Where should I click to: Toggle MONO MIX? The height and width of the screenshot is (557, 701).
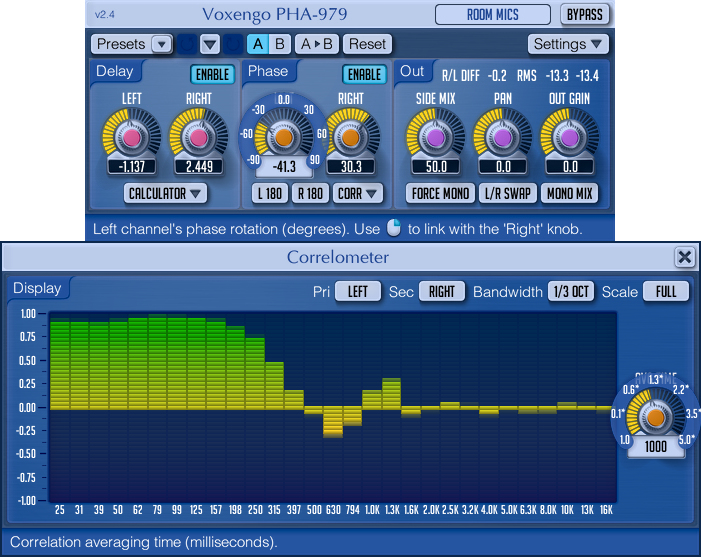click(570, 194)
